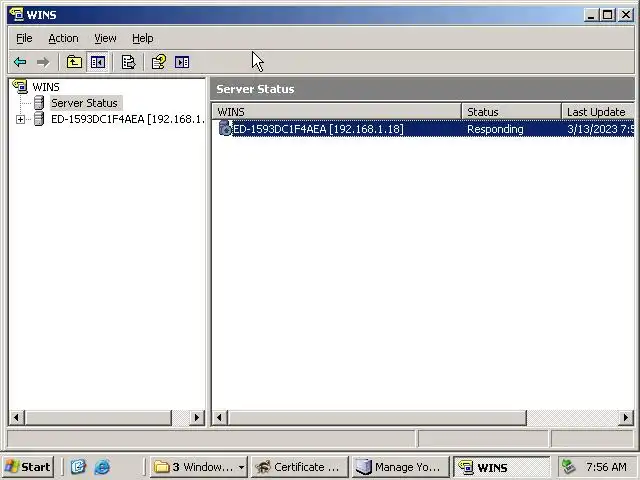
Task: Sort by the Status column header
Action: (511, 111)
